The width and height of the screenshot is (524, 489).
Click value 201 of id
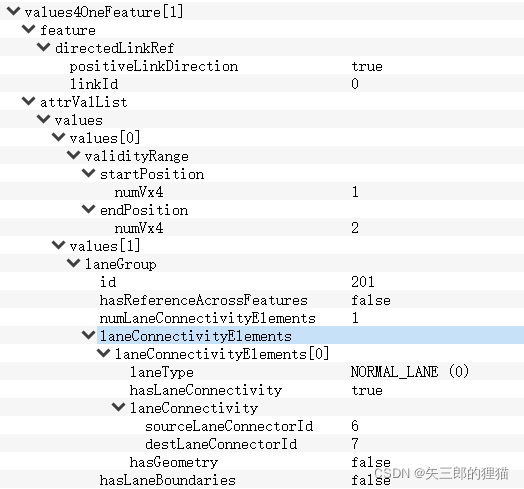[363, 282]
